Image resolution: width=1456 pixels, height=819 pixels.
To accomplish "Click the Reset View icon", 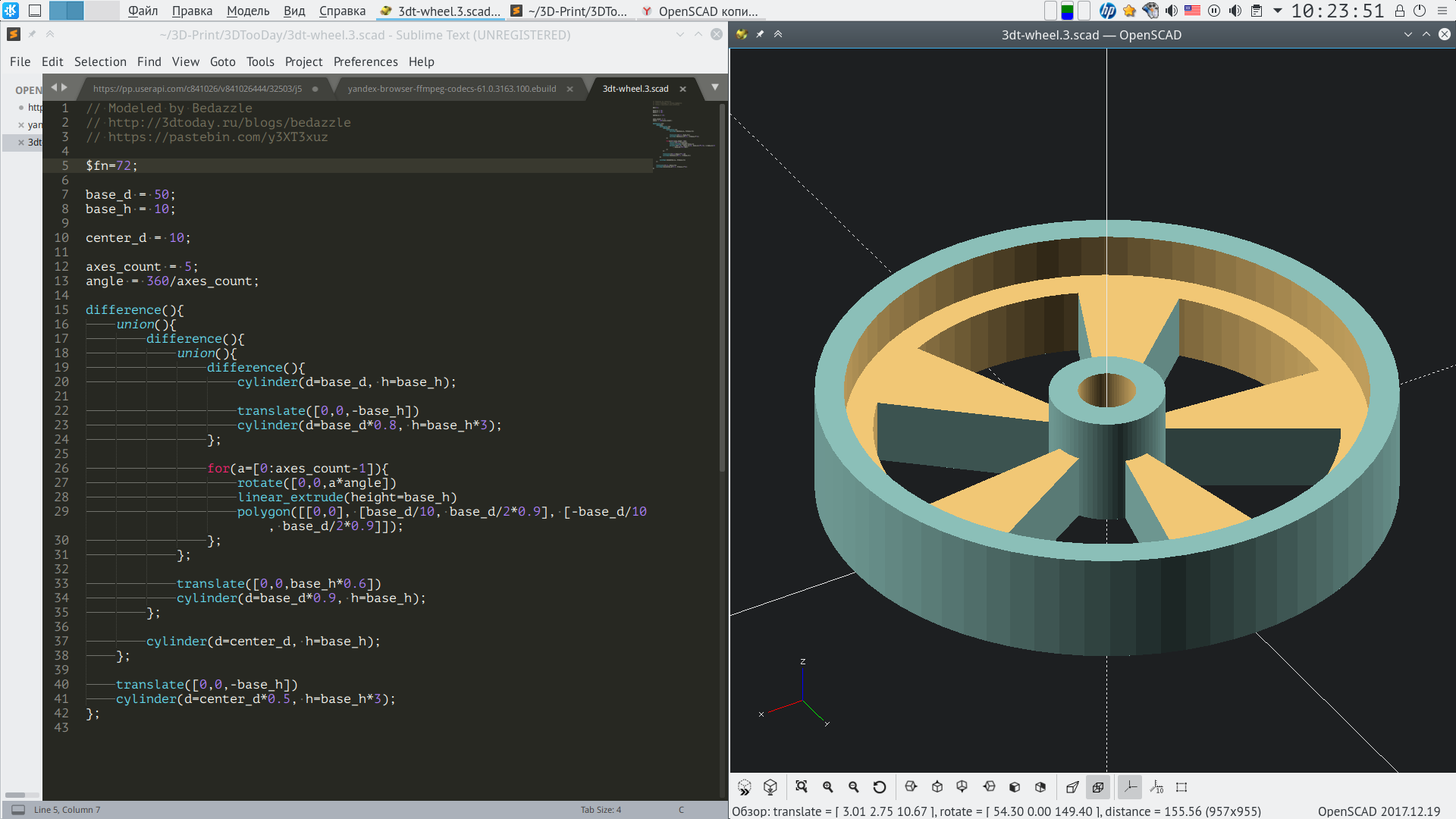I will (880, 787).
